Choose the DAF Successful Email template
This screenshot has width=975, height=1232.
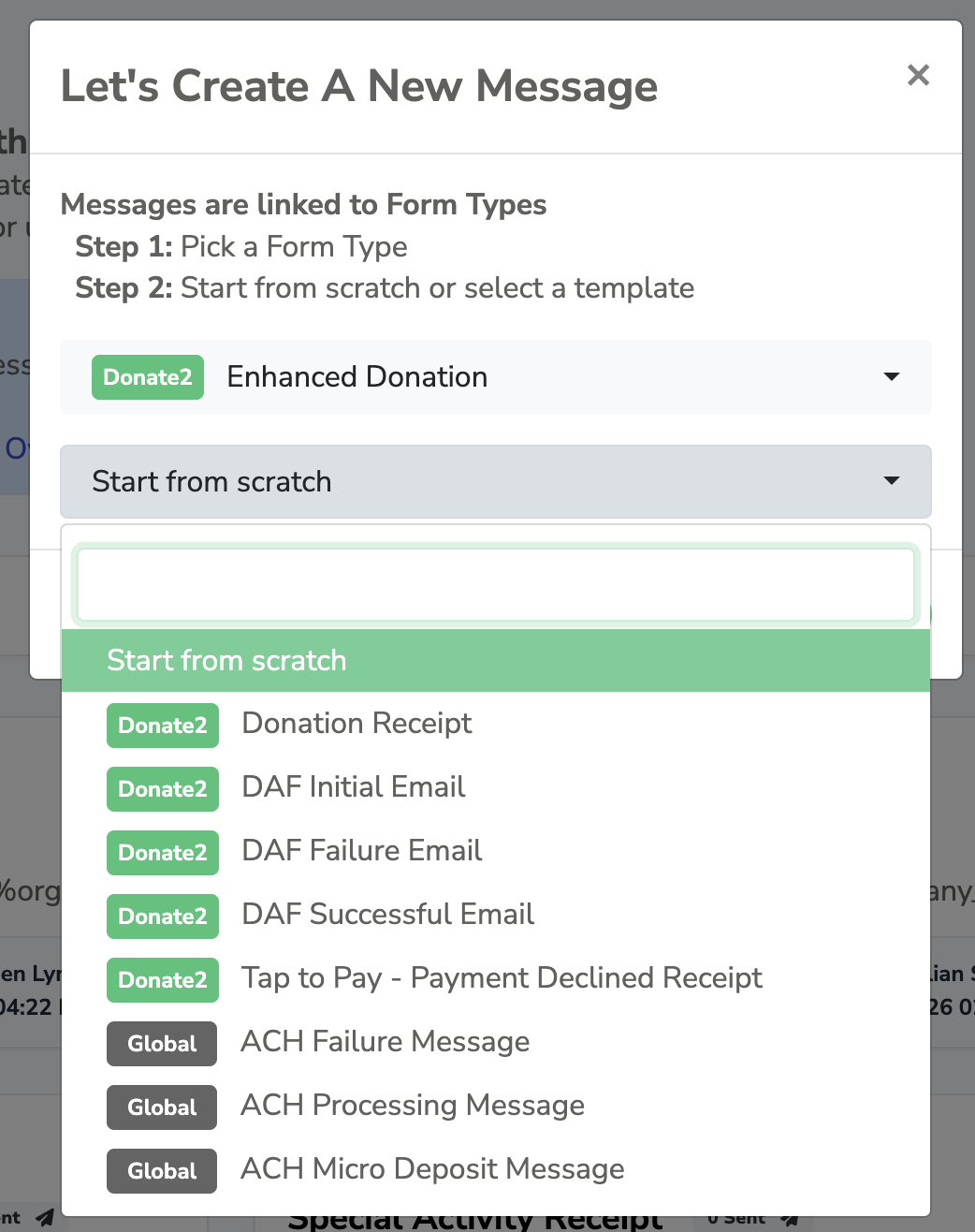coord(496,915)
